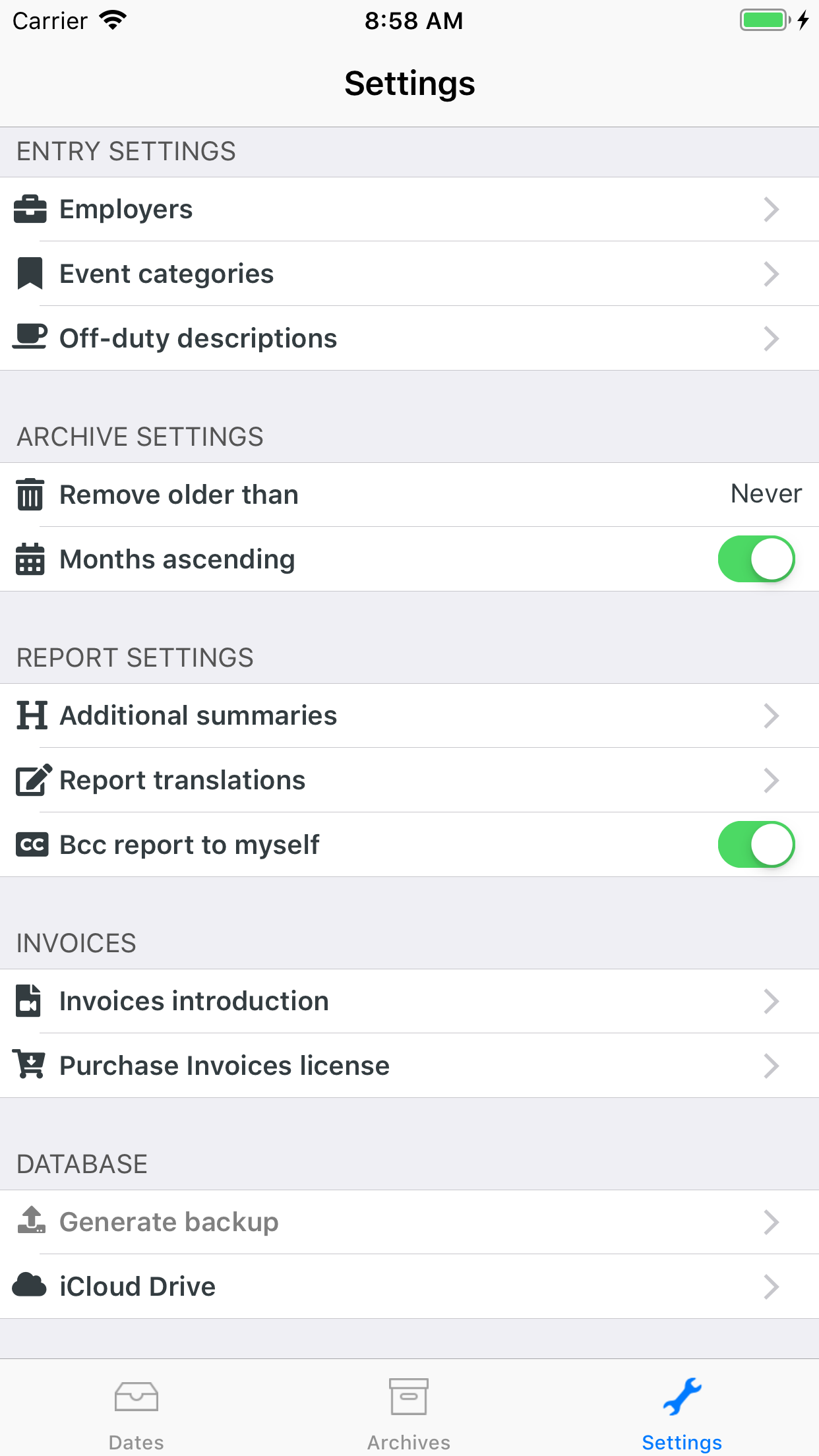Expand Report translations via chevron arrow
This screenshot has width=819, height=1456.
pyautogui.click(x=771, y=780)
